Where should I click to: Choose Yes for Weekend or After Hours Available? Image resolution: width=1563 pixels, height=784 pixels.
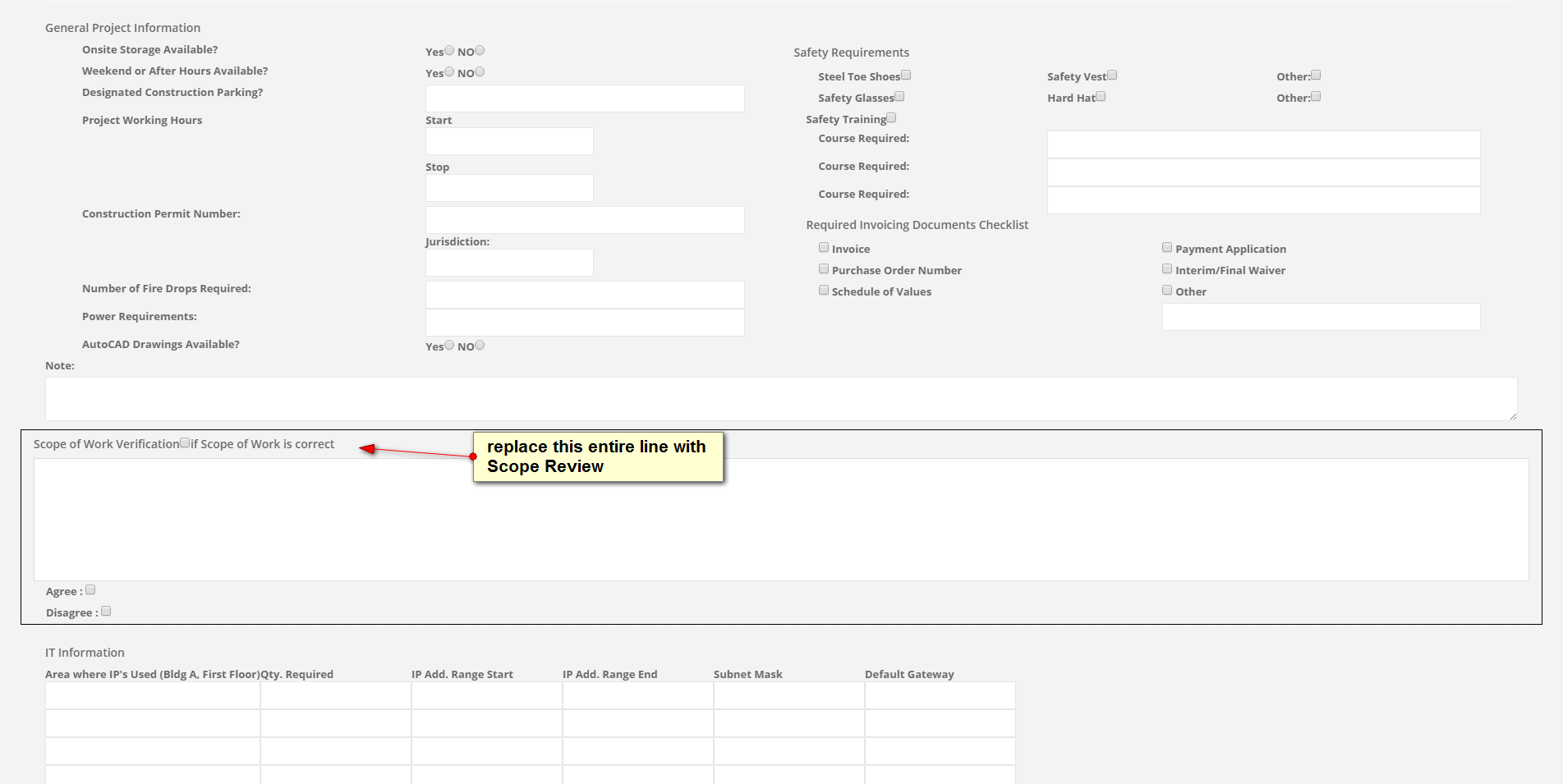(x=449, y=71)
